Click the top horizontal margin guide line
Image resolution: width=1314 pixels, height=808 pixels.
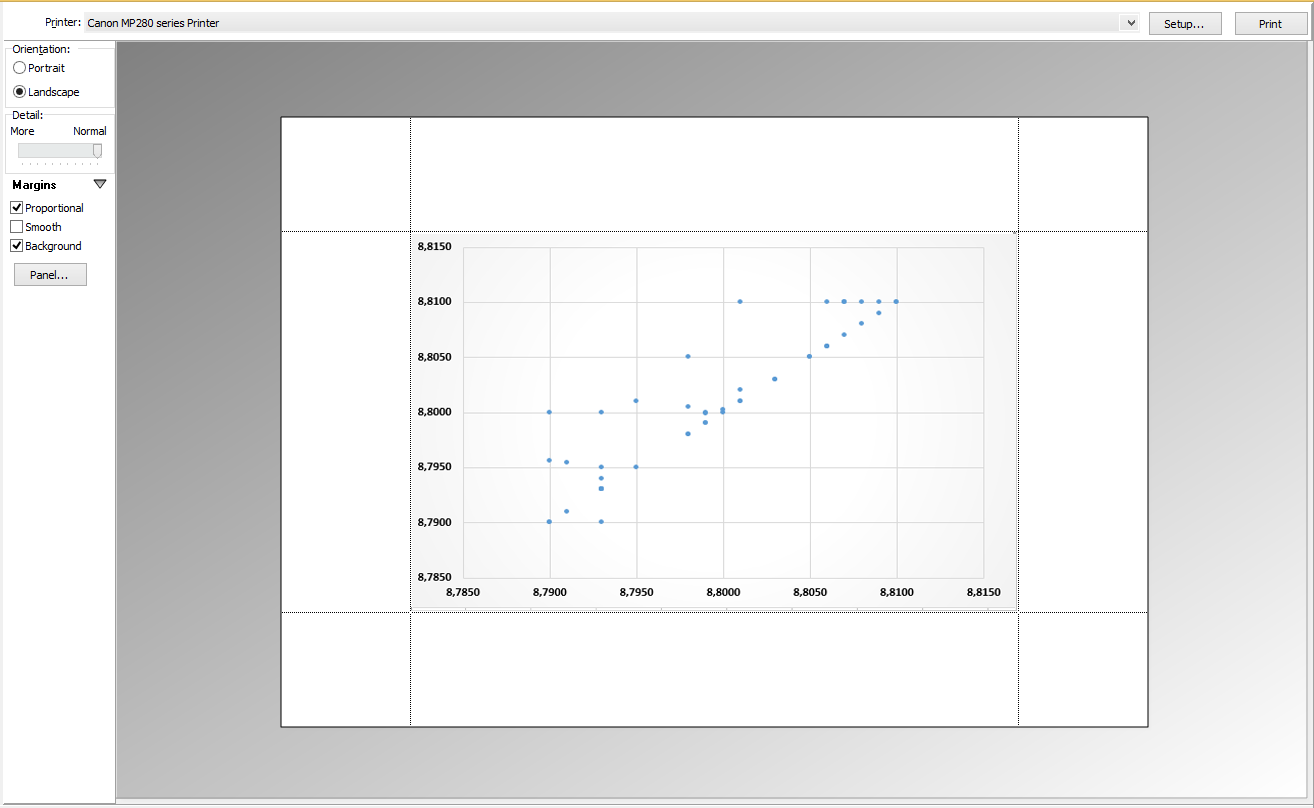(x=714, y=231)
